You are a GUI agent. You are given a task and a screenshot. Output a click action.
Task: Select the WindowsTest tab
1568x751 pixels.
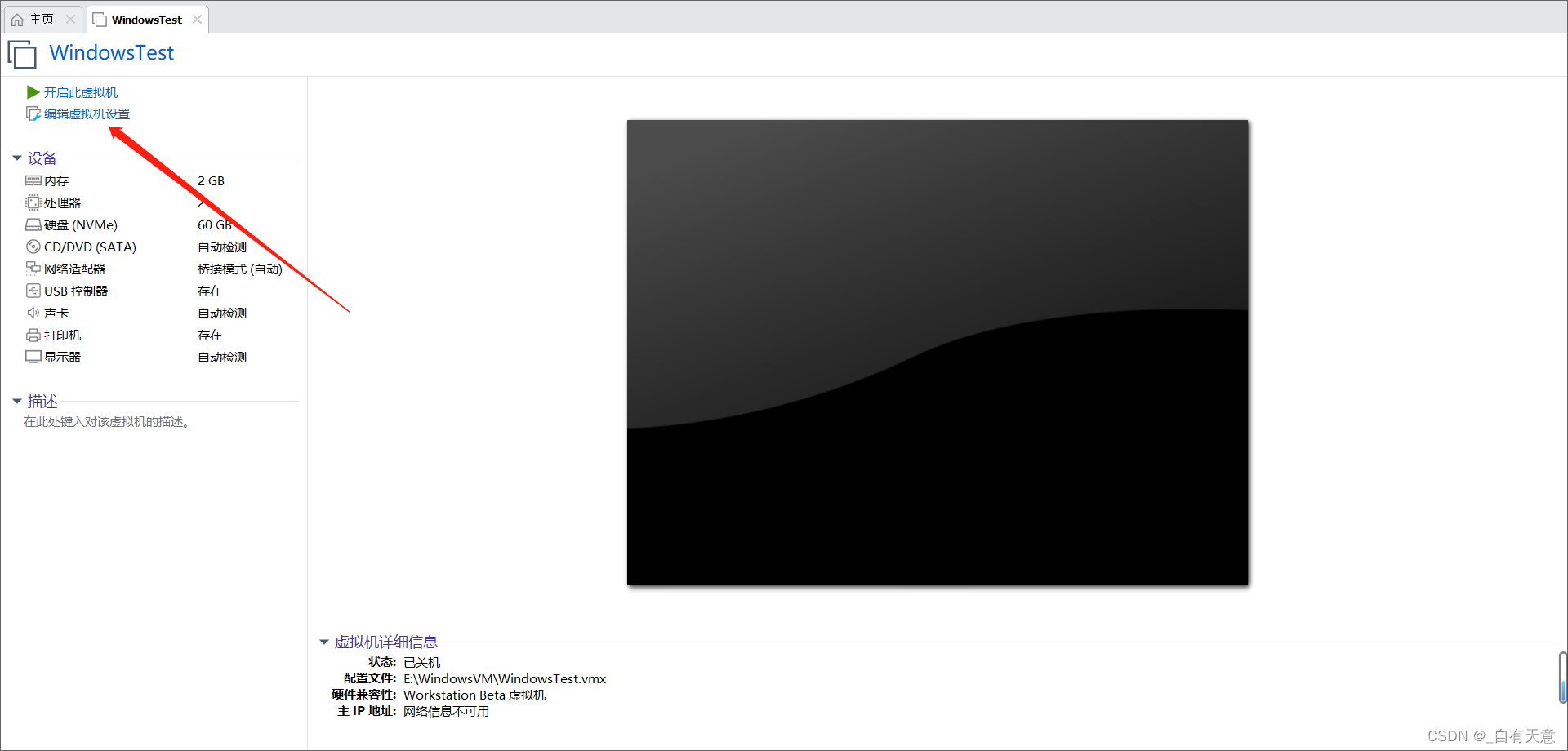147,20
